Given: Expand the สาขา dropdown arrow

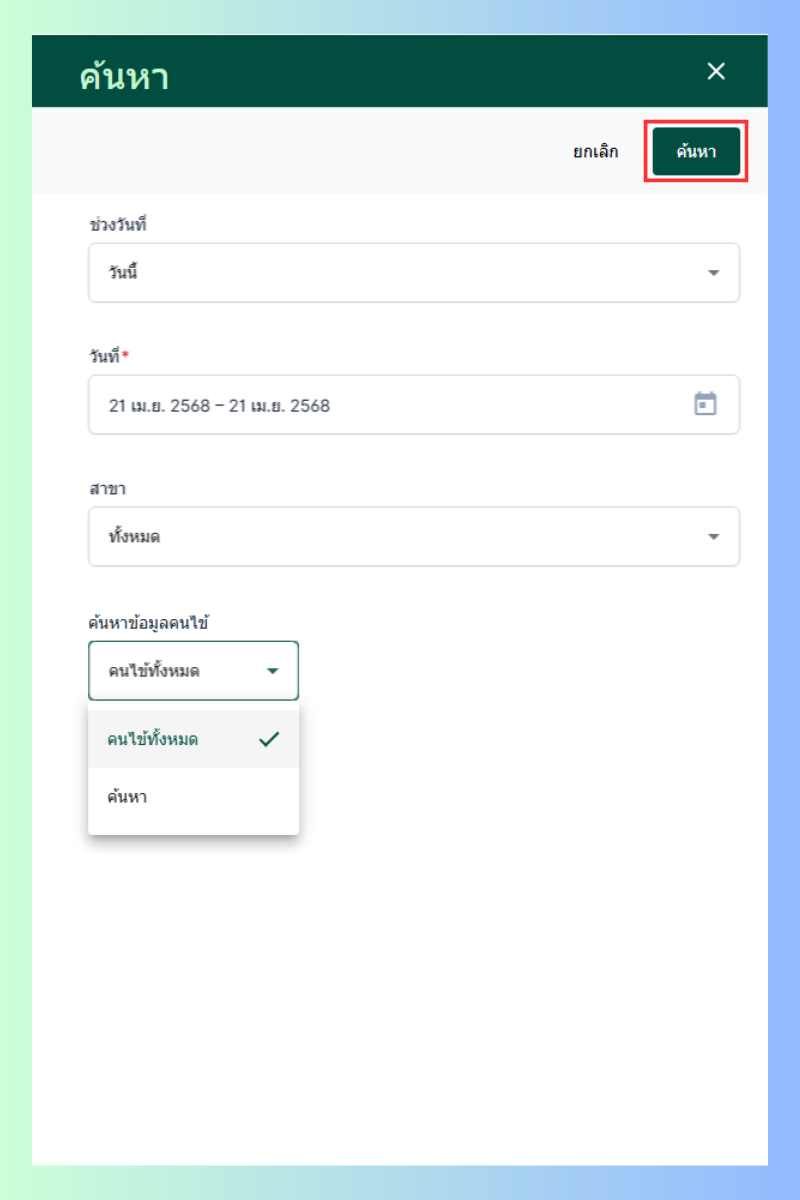Looking at the screenshot, I should tap(713, 537).
